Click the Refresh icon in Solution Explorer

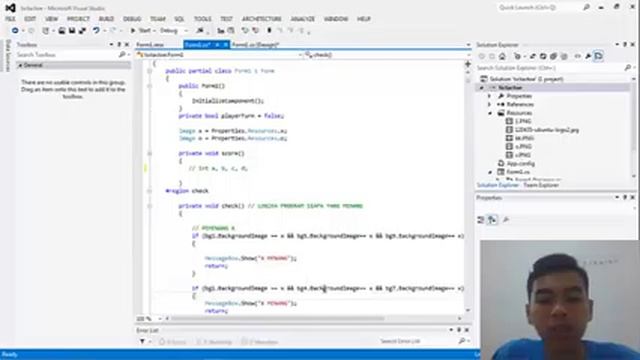(x=543, y=56)
